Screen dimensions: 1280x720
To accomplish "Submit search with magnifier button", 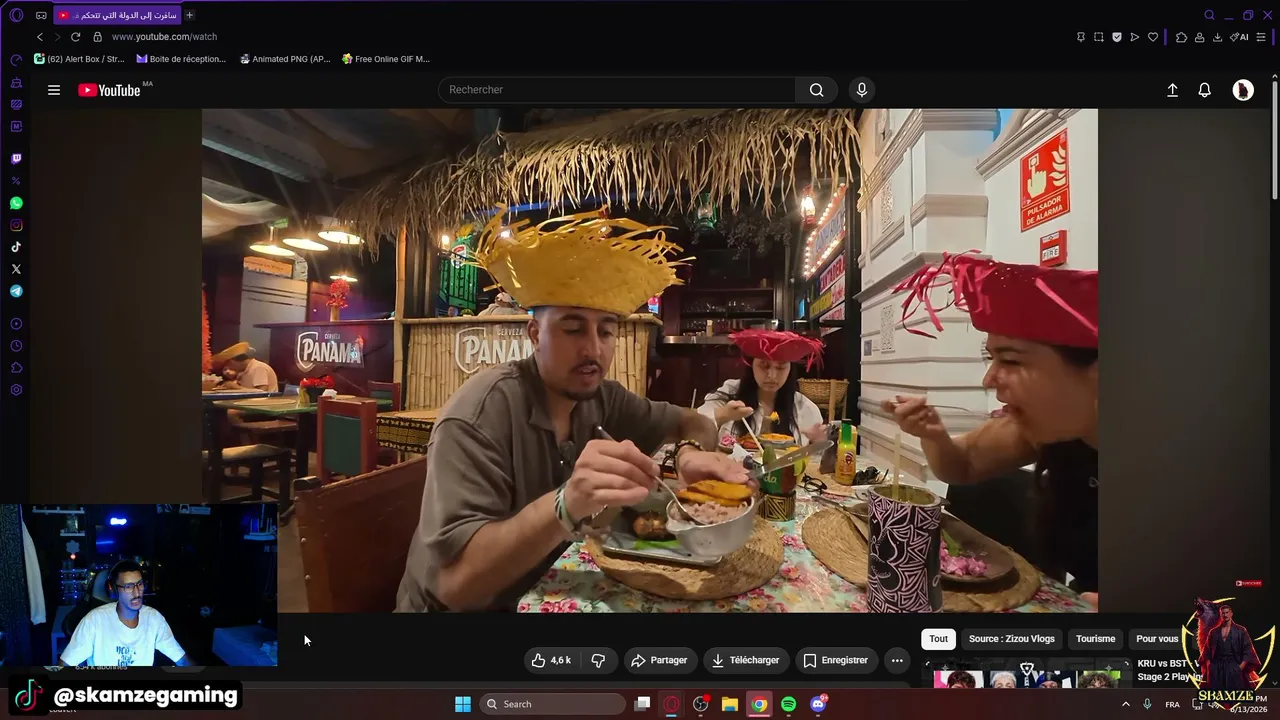I will click(817, 90).
